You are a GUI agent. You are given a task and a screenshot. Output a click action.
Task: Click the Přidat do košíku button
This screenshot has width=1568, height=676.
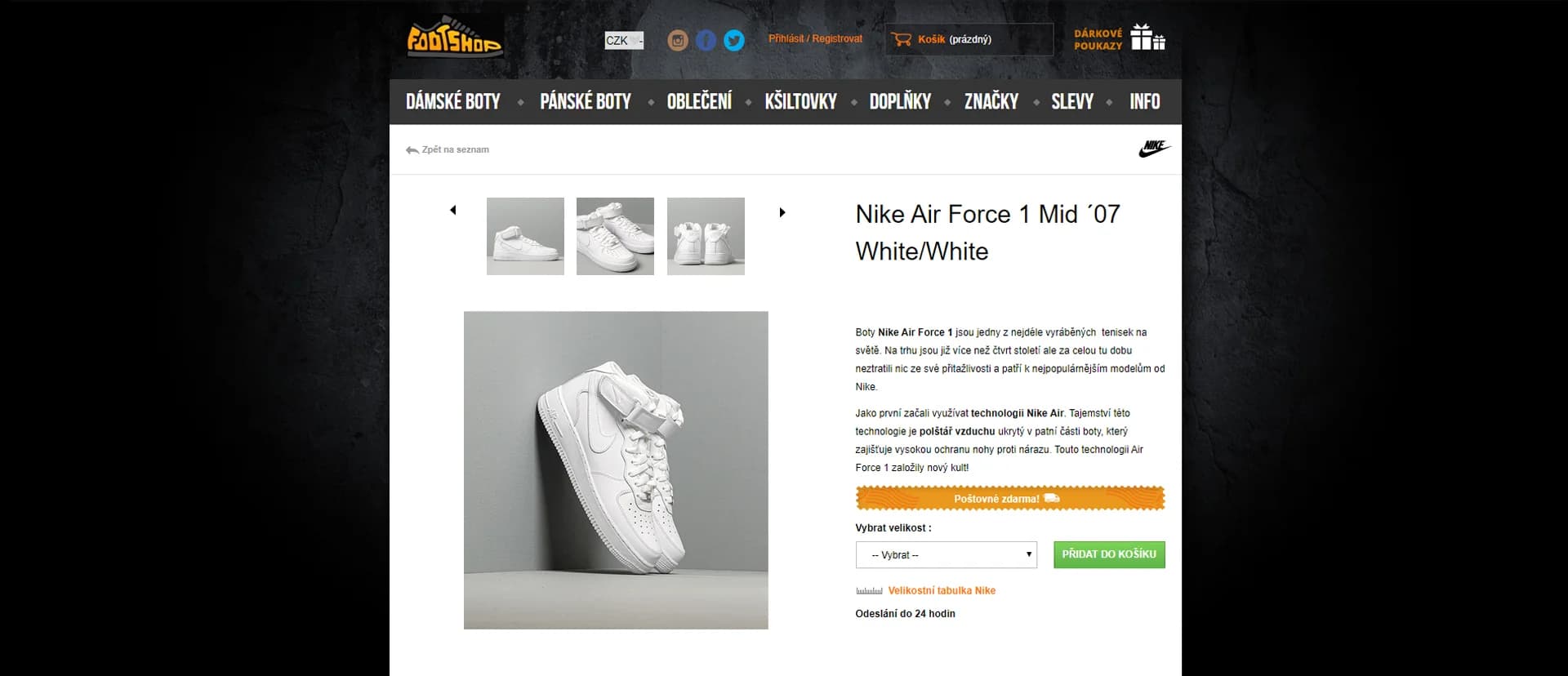tap(1108, 554)
